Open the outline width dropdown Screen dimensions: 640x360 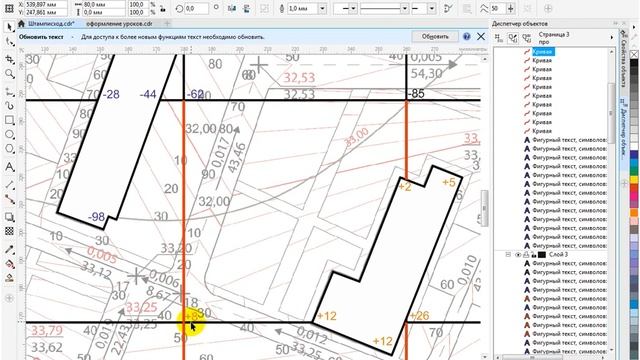click(x=322, y=8)
